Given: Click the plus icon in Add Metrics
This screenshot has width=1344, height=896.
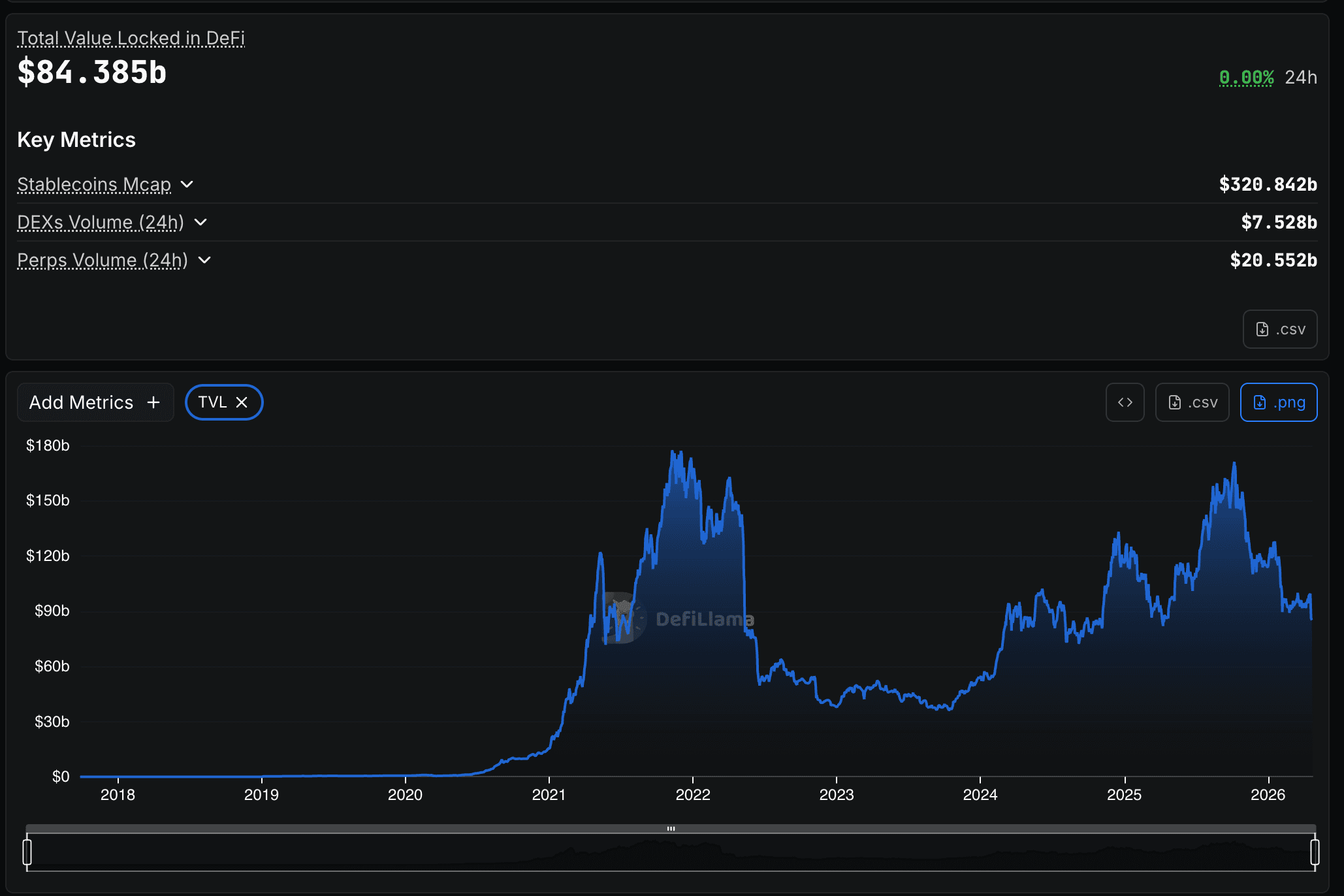Looking at the screenshot, I should coord(153,402).
